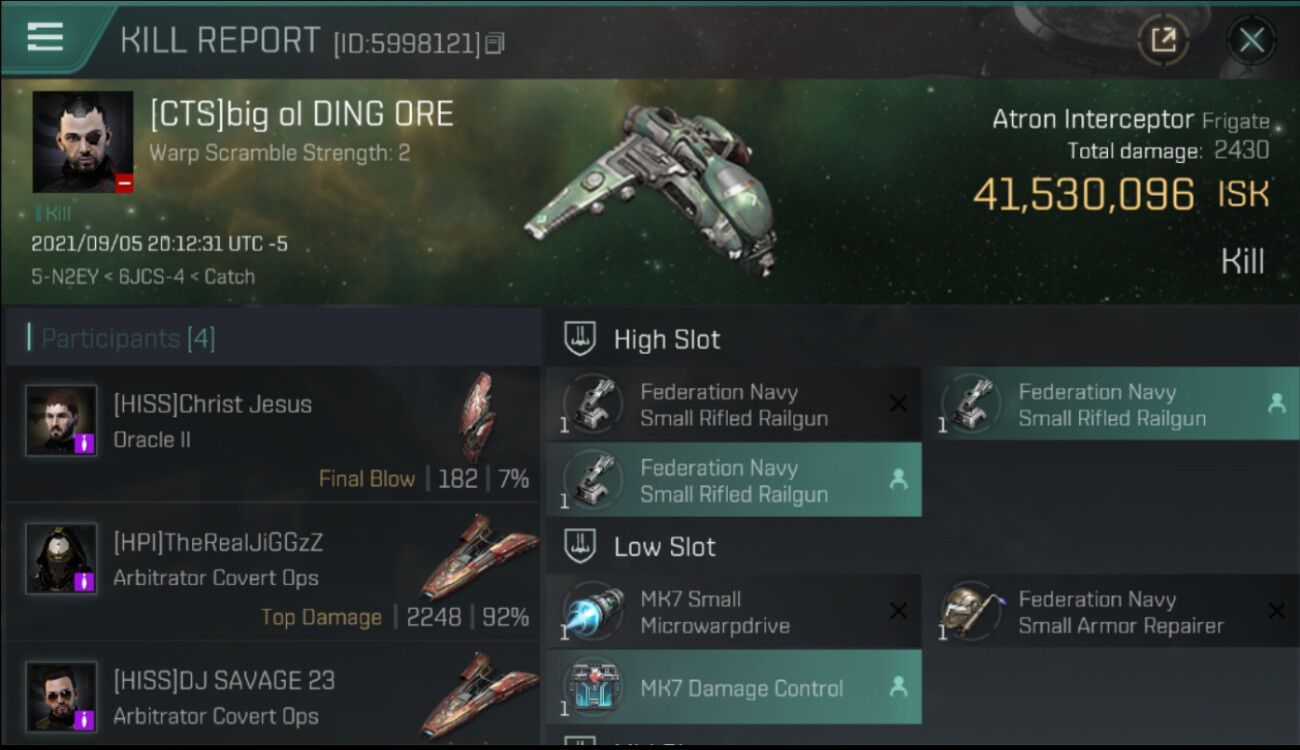Click the Oracle II ship icon
Screen dimensions: 1300x750
coord(476,417)
